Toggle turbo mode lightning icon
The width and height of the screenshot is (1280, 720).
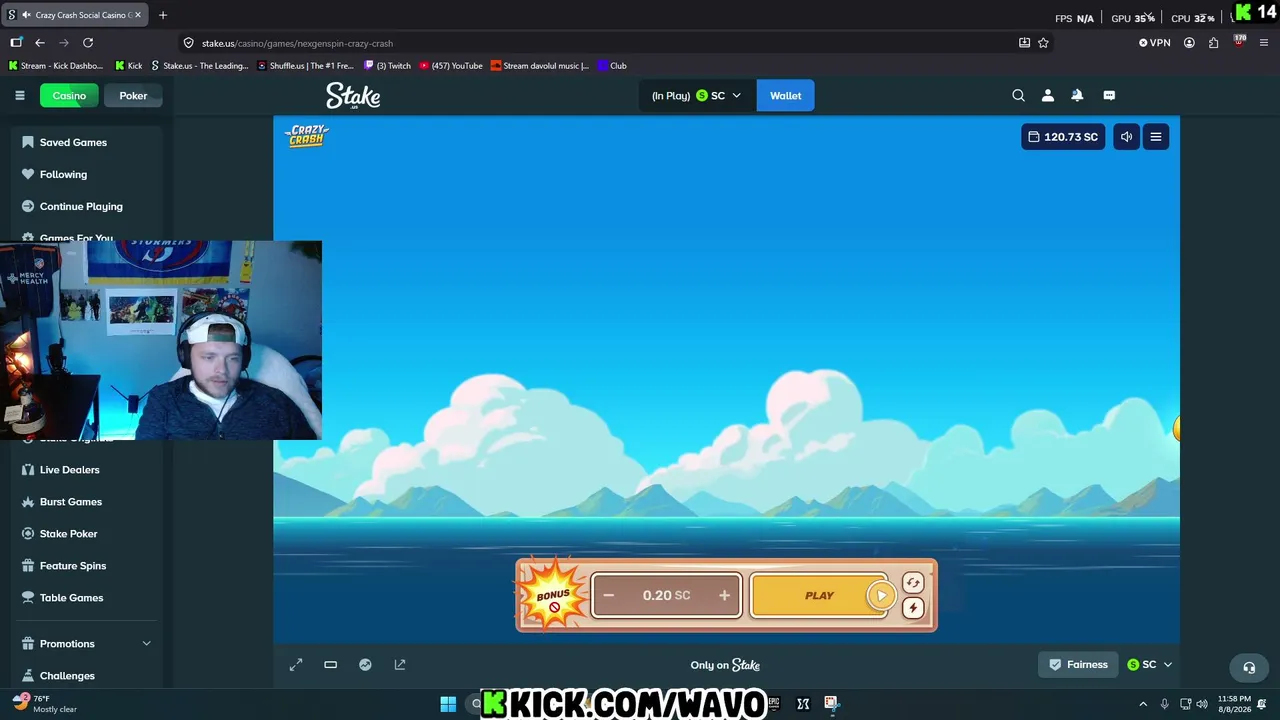[912, 607]
